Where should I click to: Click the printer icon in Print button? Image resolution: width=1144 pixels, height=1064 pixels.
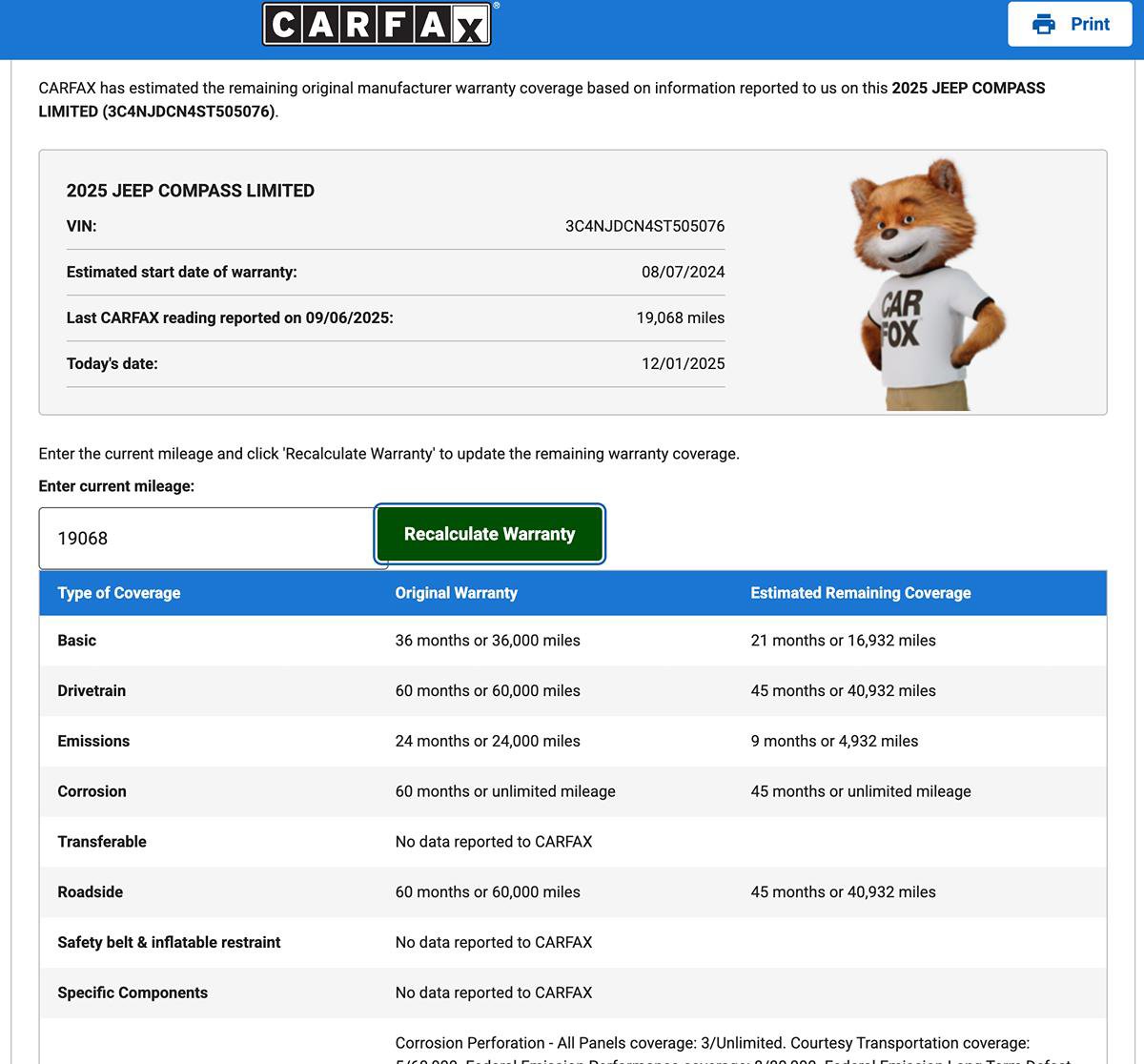[x=1044, y=24]
